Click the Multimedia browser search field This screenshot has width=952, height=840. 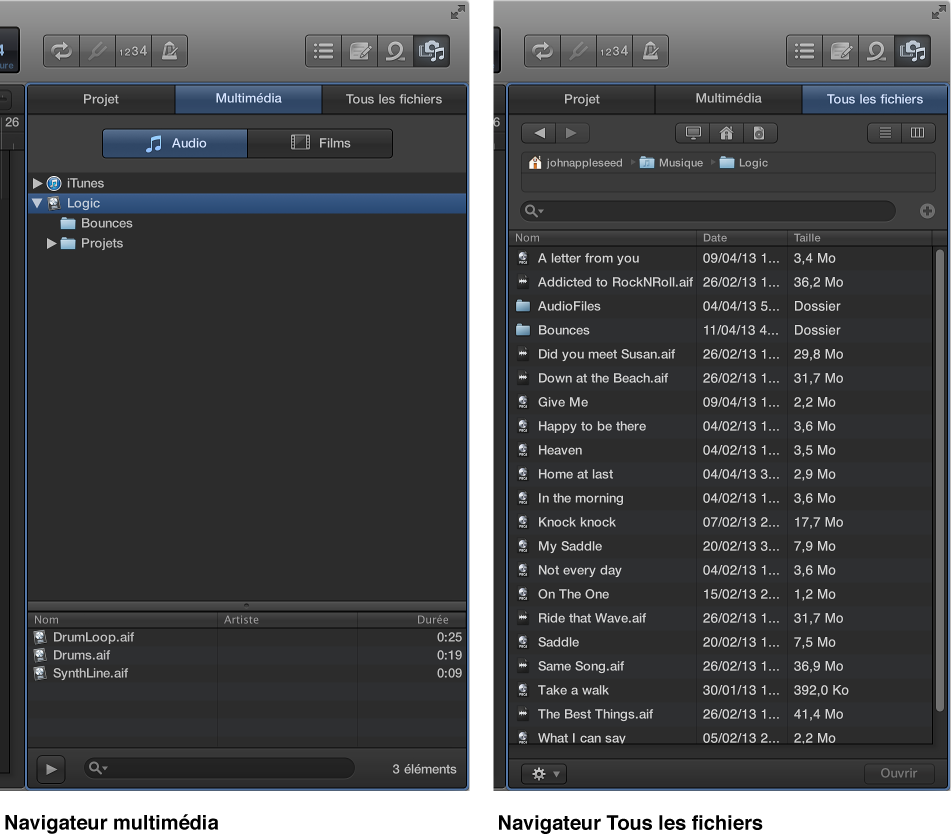point(219,768)
